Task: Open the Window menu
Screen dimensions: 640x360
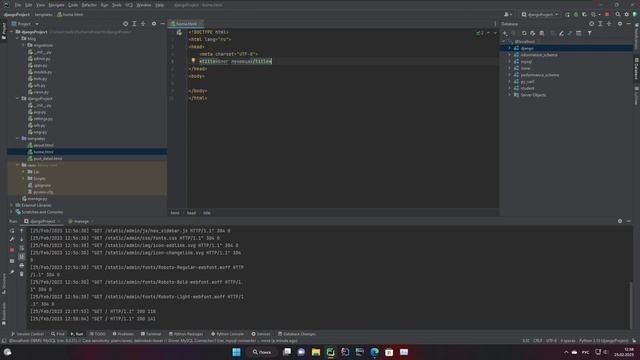Action: point(144,5)
